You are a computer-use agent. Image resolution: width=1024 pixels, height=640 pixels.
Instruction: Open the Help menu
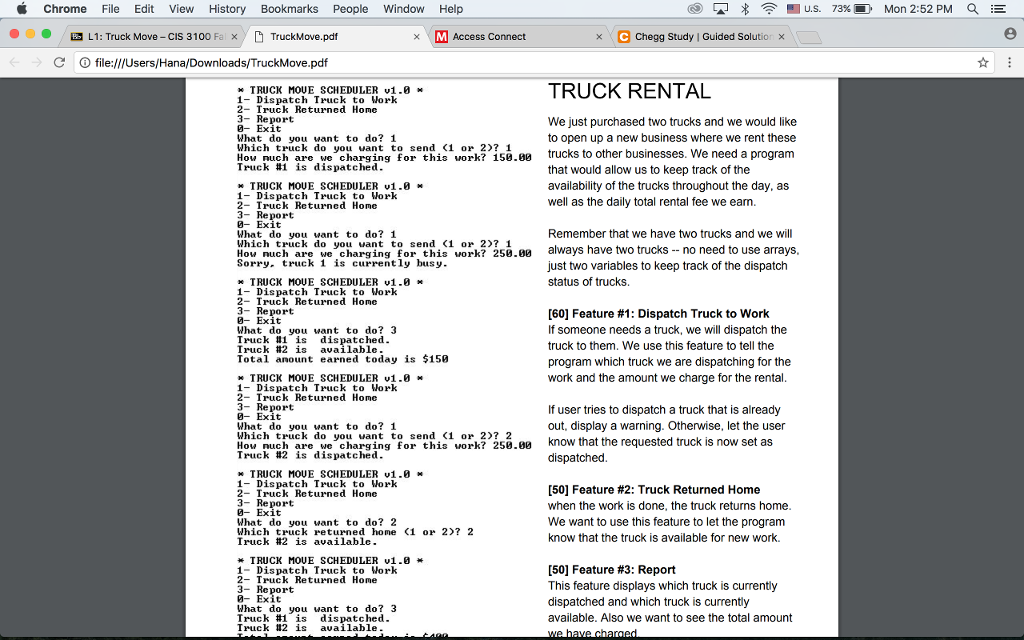(x=451, y=8)
